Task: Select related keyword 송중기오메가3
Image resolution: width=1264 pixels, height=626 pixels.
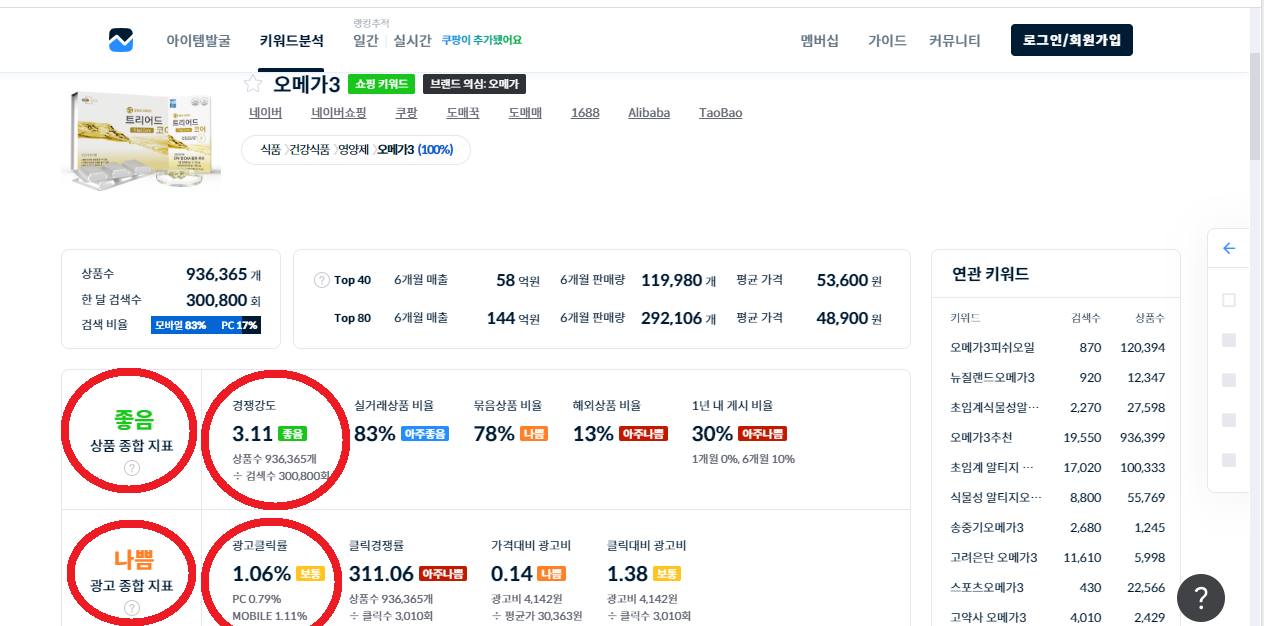Action: (x=986, y=527)
